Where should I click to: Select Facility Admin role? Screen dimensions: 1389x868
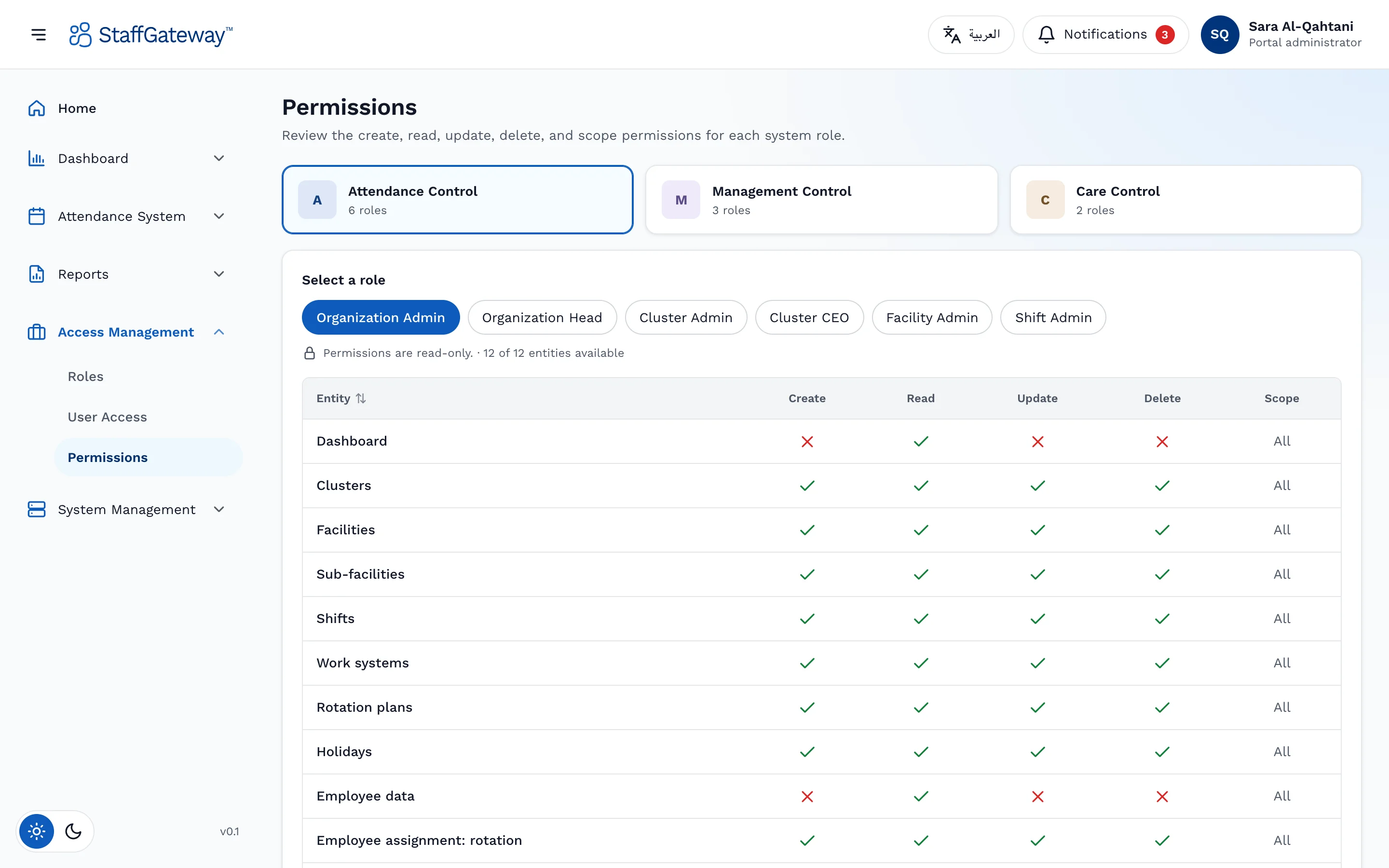(x=932, y=317)
